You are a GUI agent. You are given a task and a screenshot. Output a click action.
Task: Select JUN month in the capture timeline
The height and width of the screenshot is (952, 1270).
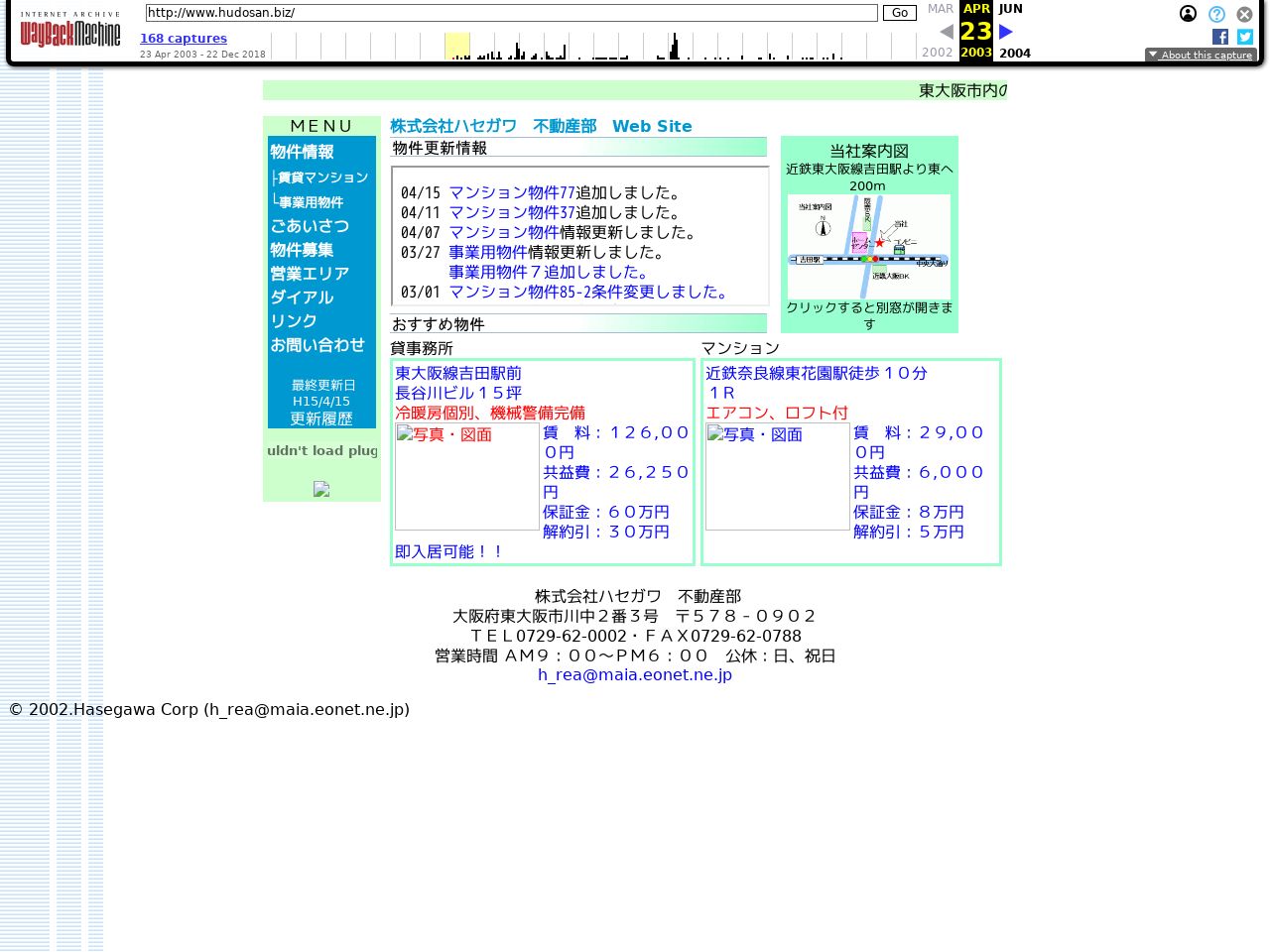[1010, 9]
